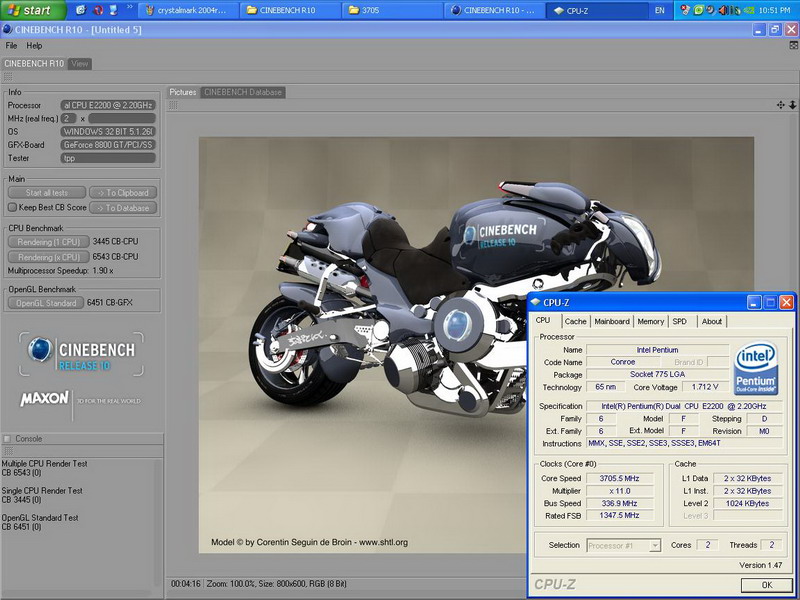This screenshot has height=600, width=800.
Task: Click OK in the CPU-Z window
Action: (766, 585)
